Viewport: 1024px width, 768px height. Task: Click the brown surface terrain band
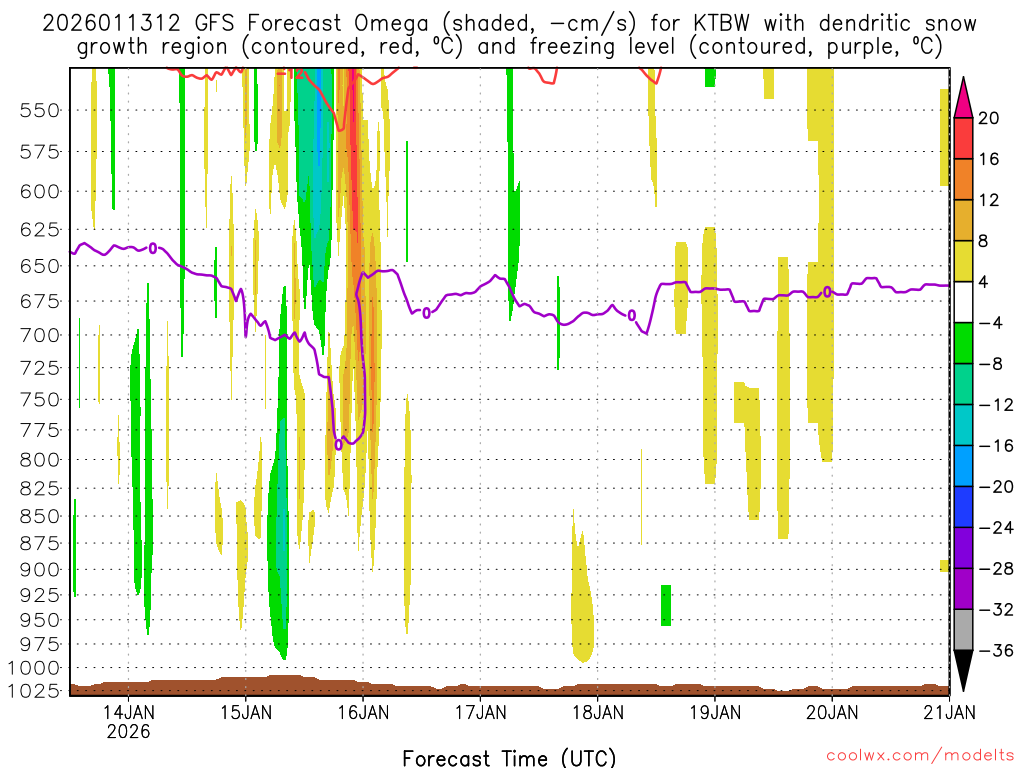coord(509,687)
